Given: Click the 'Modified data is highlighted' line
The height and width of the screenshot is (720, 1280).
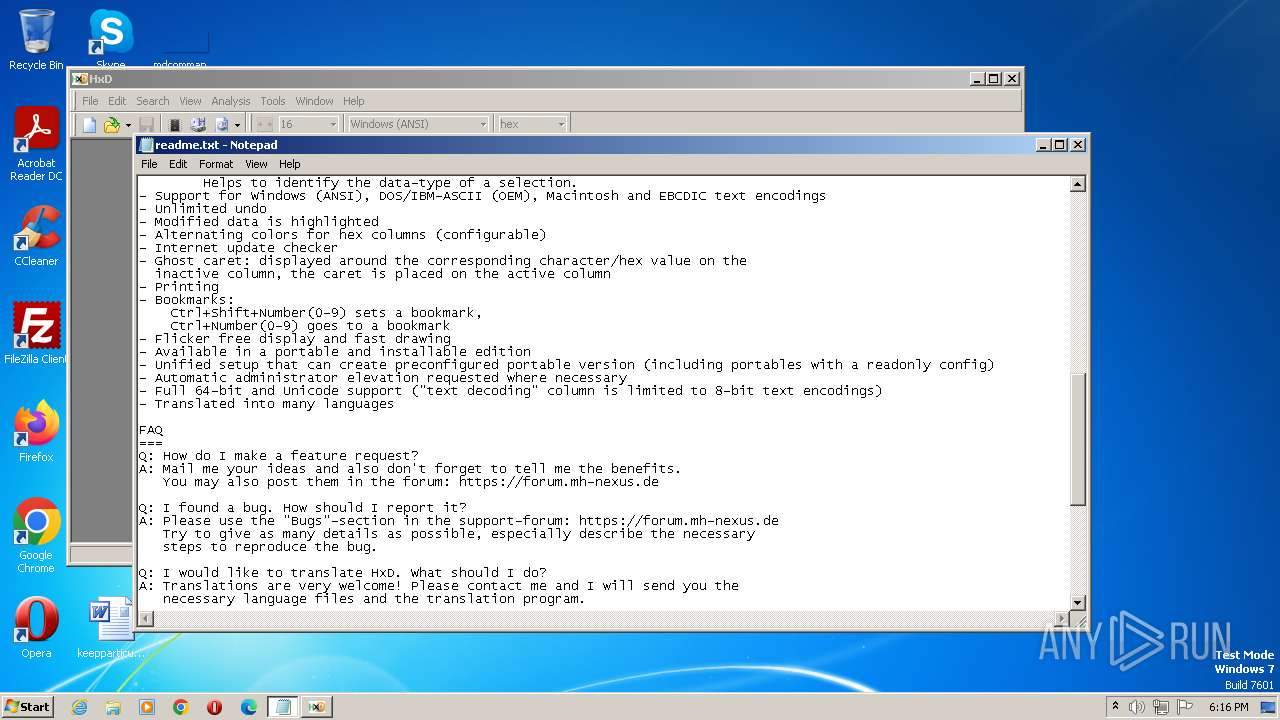Looking at the screenshot, I should [x=259, y=222].
